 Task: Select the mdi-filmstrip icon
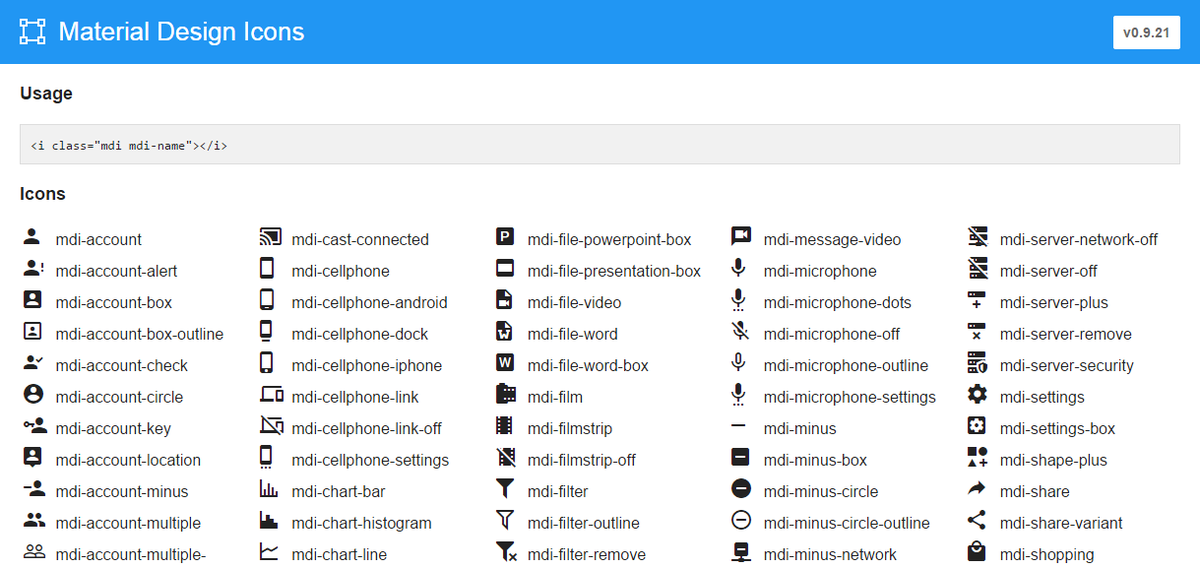point(505,426)
